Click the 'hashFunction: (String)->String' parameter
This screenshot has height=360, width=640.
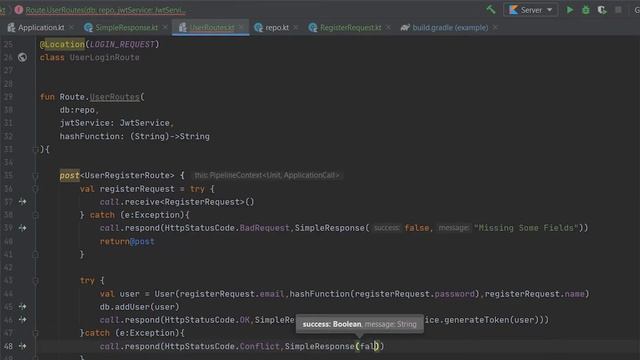(x=135, y=136)
